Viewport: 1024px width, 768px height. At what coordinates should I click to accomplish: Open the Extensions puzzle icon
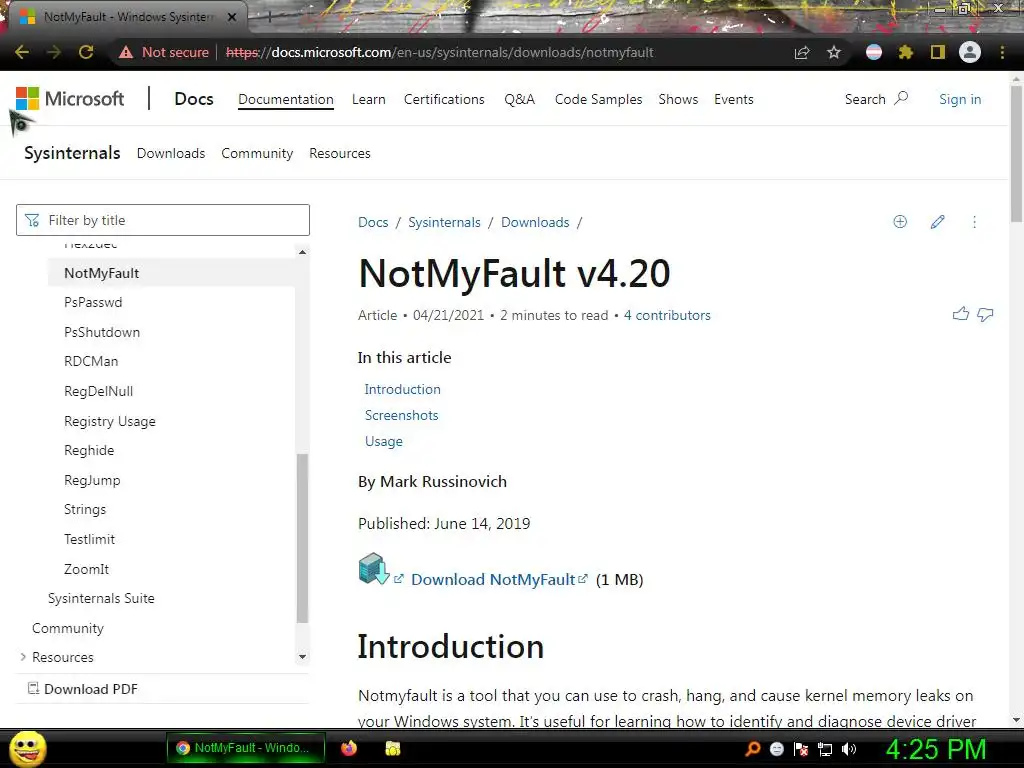pyautogui.click(x=906, y=52)
